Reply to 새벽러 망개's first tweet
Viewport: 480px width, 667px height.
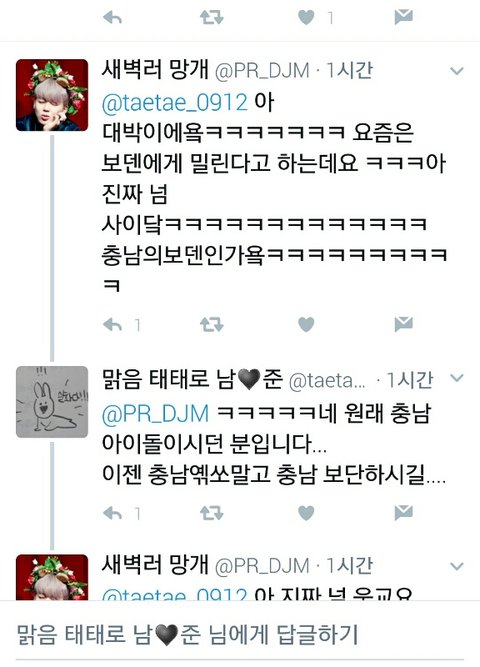point(112,325)
